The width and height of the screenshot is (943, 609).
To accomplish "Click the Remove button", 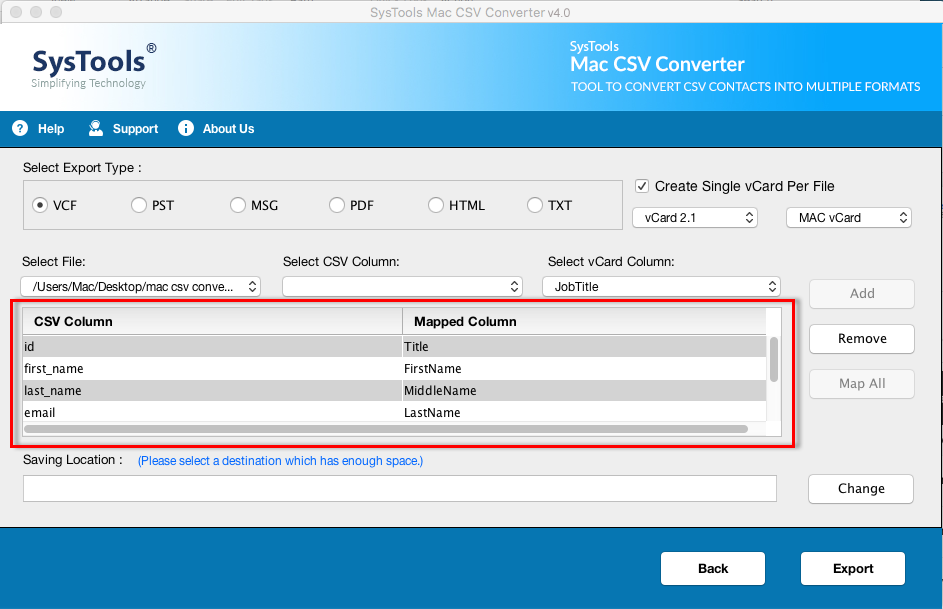I will point(862,338).
